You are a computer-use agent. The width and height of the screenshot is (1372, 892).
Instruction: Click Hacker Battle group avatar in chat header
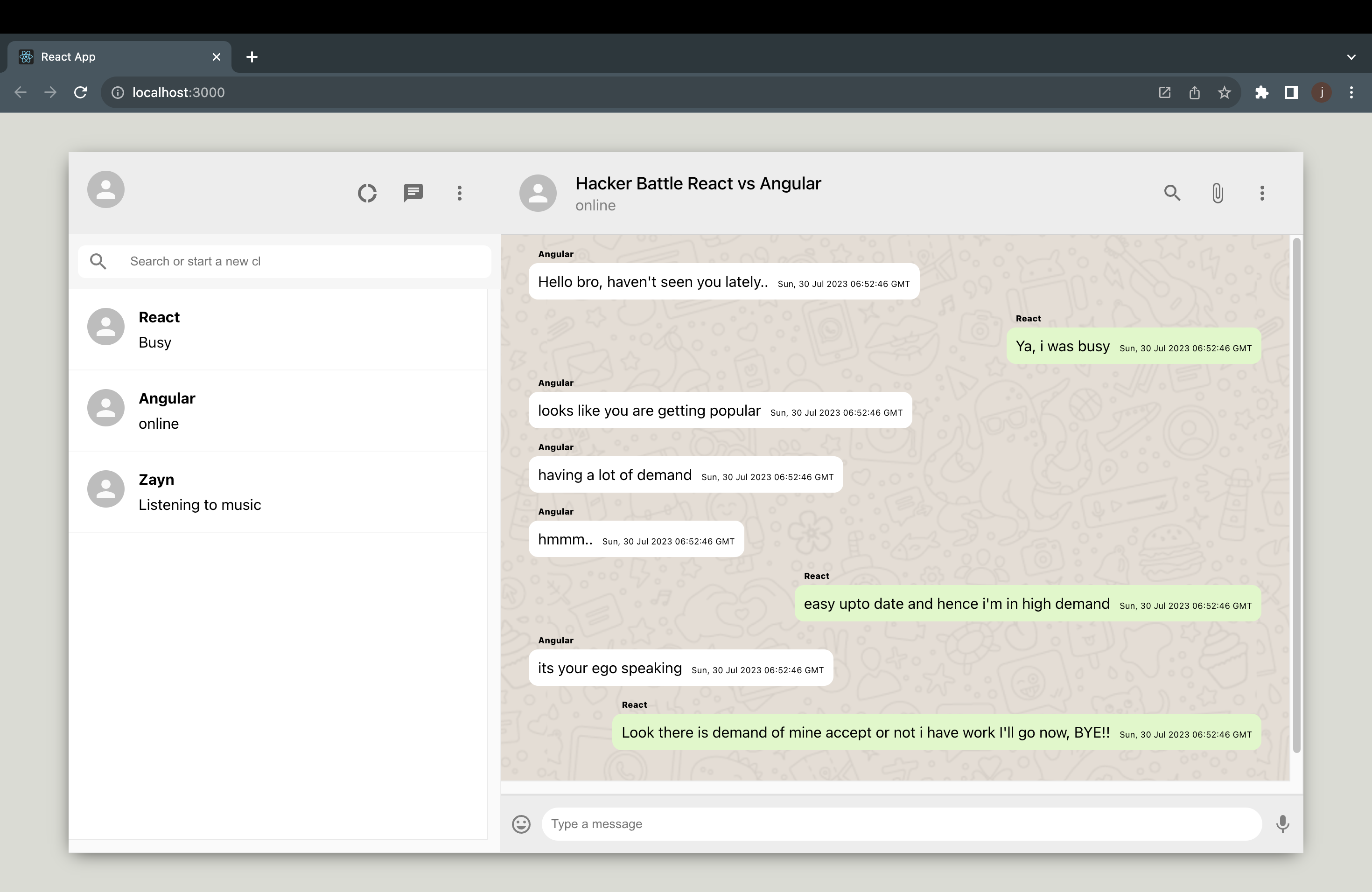(538, 193)
